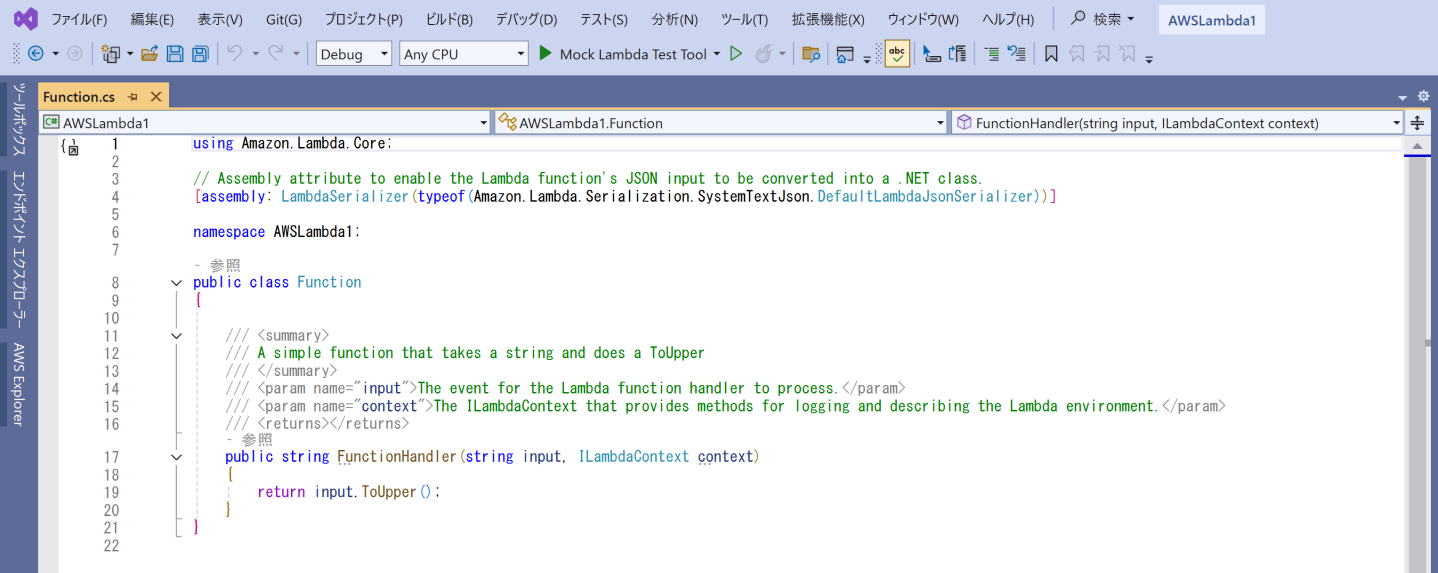The image size is (1438, 573).
Task: Open the Debug configuration dropdown
Action: [354, 54]
